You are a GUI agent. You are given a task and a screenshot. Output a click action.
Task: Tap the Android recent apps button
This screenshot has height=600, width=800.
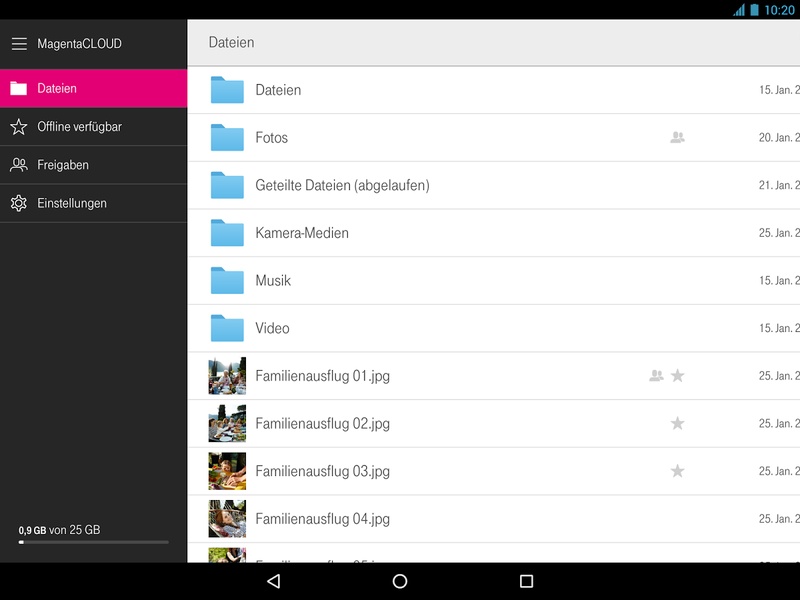[527, 581]
